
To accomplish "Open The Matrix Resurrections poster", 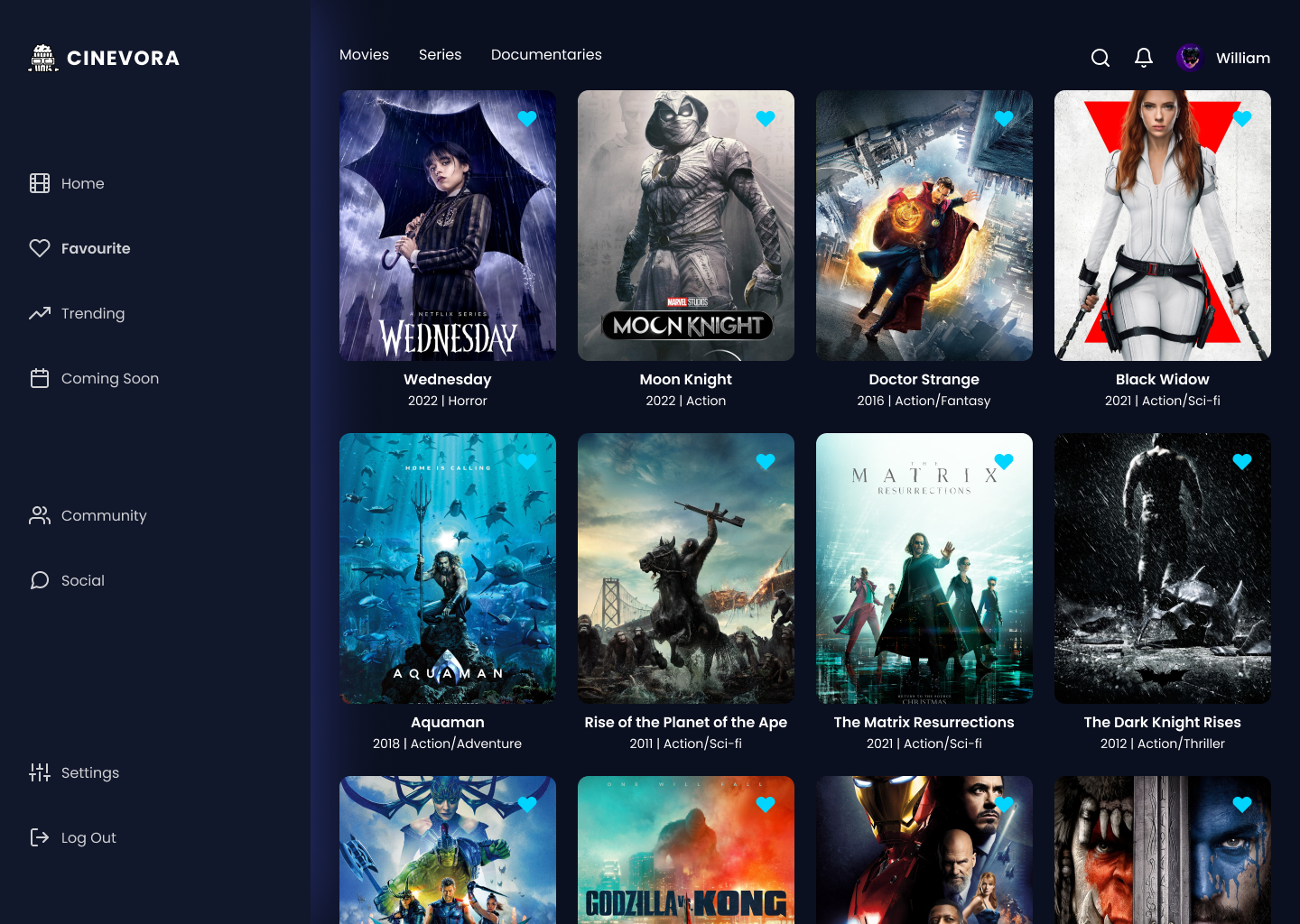I will 924,568.
